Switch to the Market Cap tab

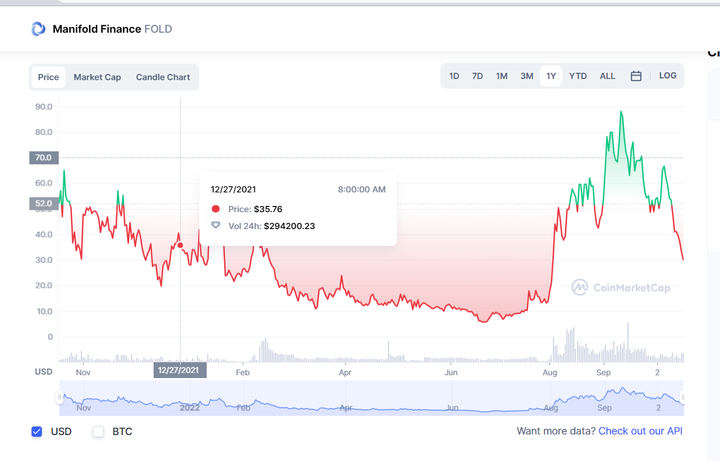coord(97,77)
